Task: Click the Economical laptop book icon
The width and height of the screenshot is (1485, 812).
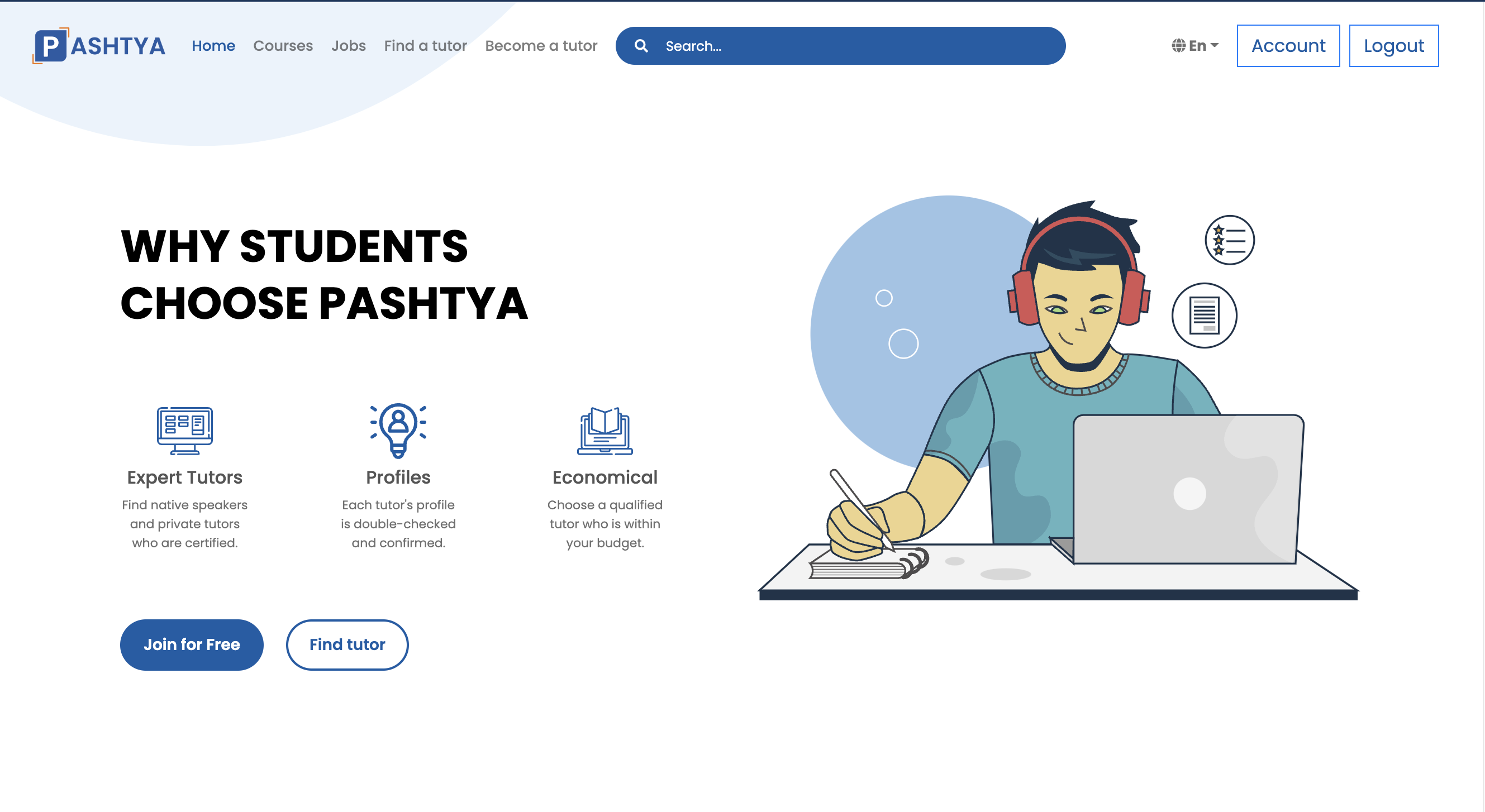Action: [x=605, y=431]
